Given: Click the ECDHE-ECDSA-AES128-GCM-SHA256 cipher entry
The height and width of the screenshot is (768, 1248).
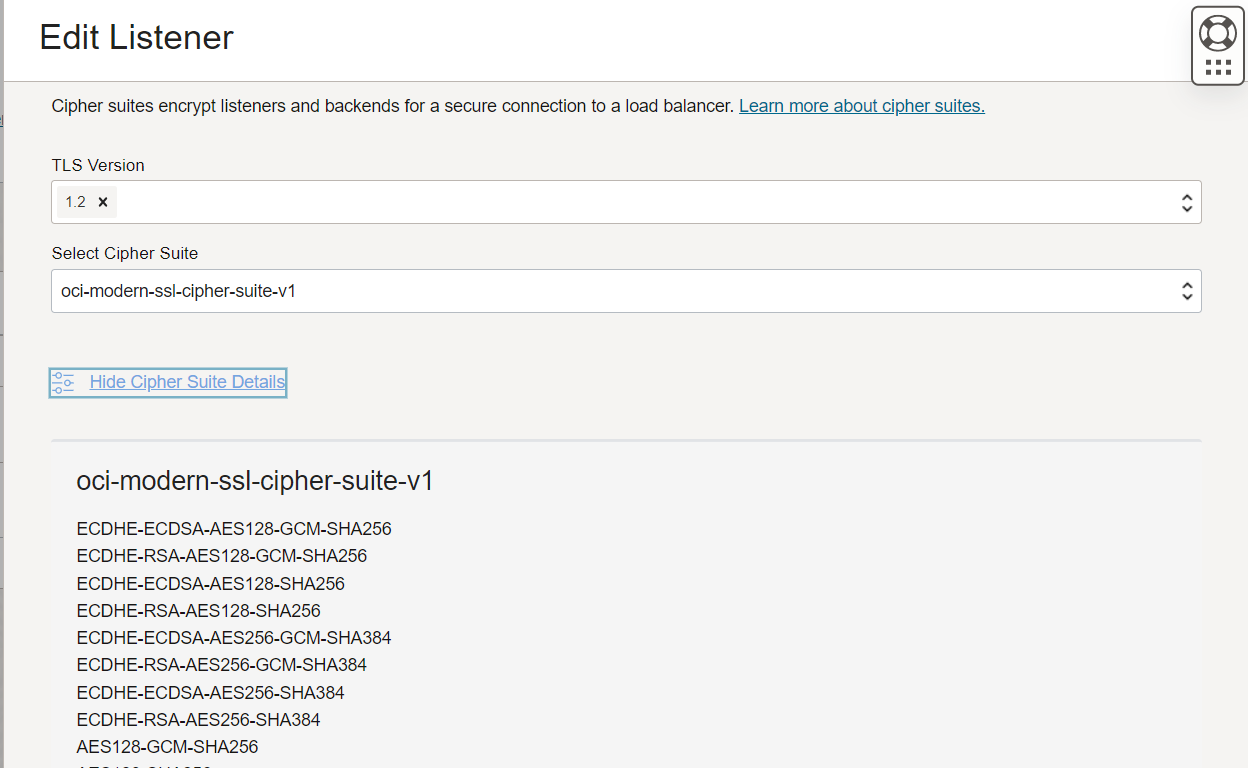Looking at the screenshot, I should pyautogui.click(x=233, y=529).
